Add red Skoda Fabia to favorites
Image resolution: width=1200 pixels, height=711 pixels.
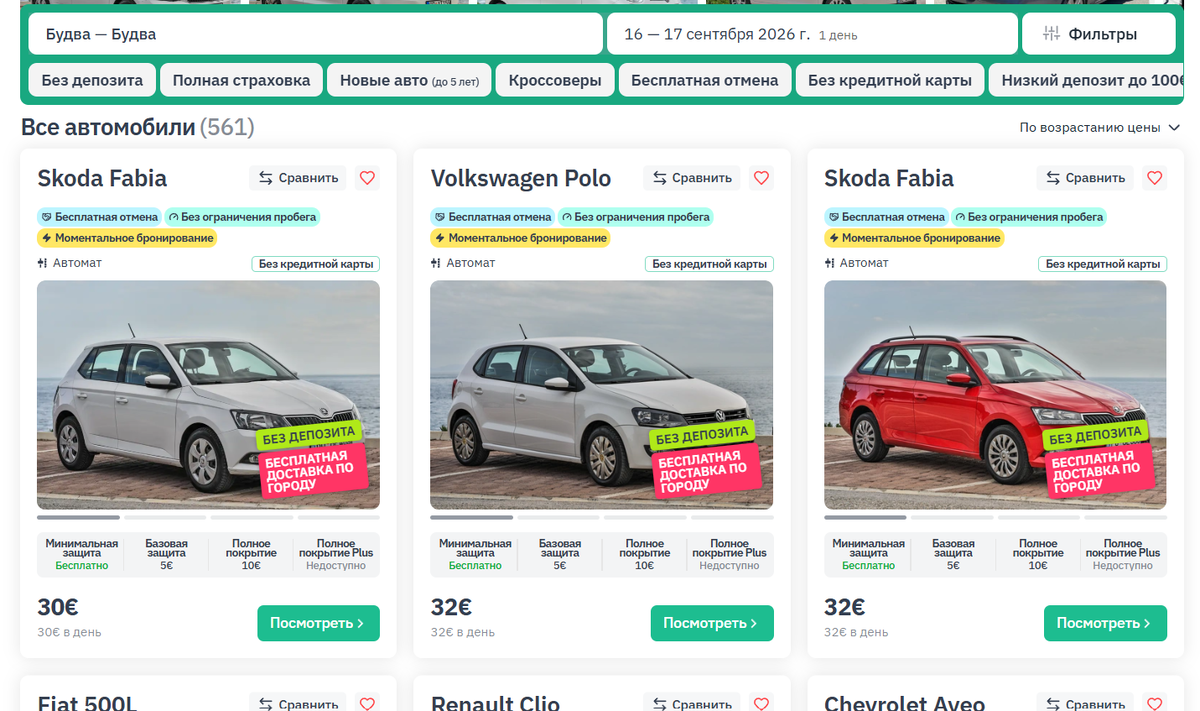coord(1154,178)
